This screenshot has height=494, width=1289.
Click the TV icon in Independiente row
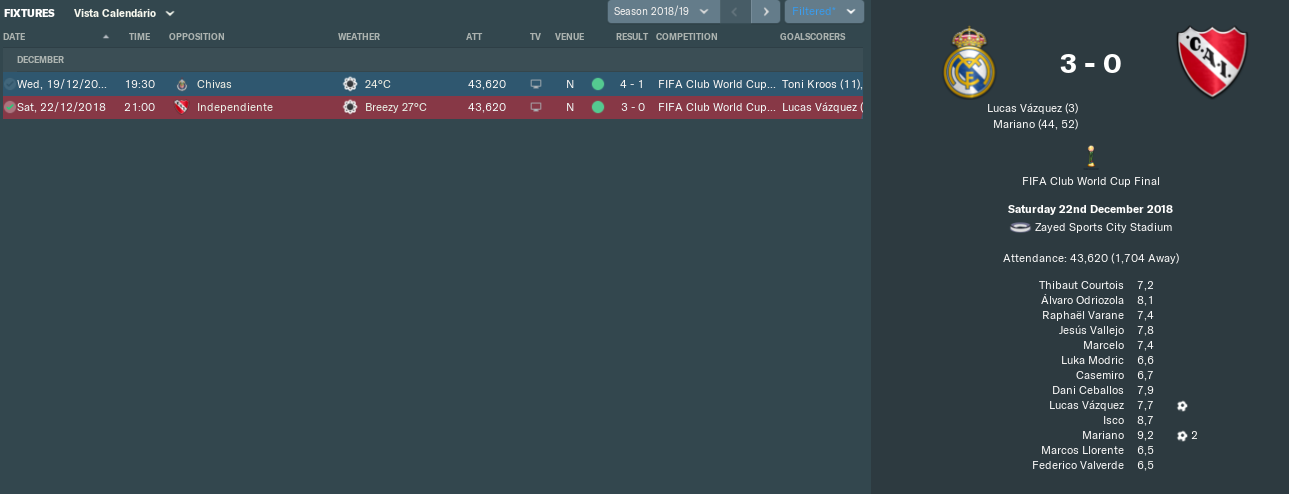[535, 107]
